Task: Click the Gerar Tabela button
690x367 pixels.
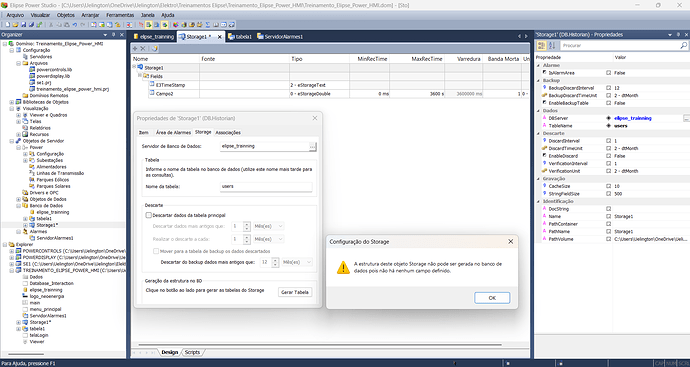Action: click(295, 292)
